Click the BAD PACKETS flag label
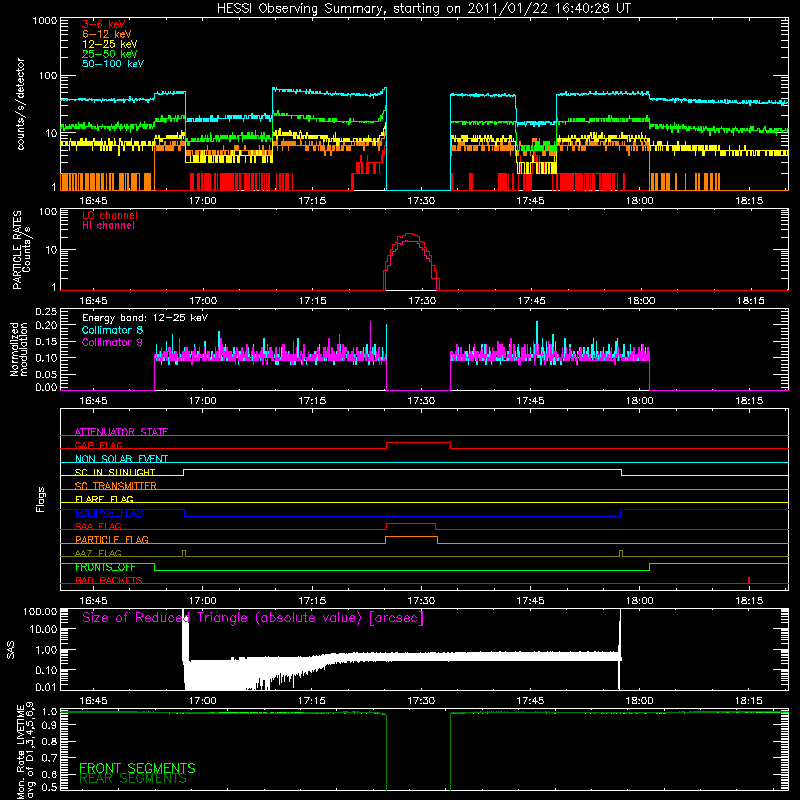The height and width of the screenshot is (800, 800). tap(109, 580)
